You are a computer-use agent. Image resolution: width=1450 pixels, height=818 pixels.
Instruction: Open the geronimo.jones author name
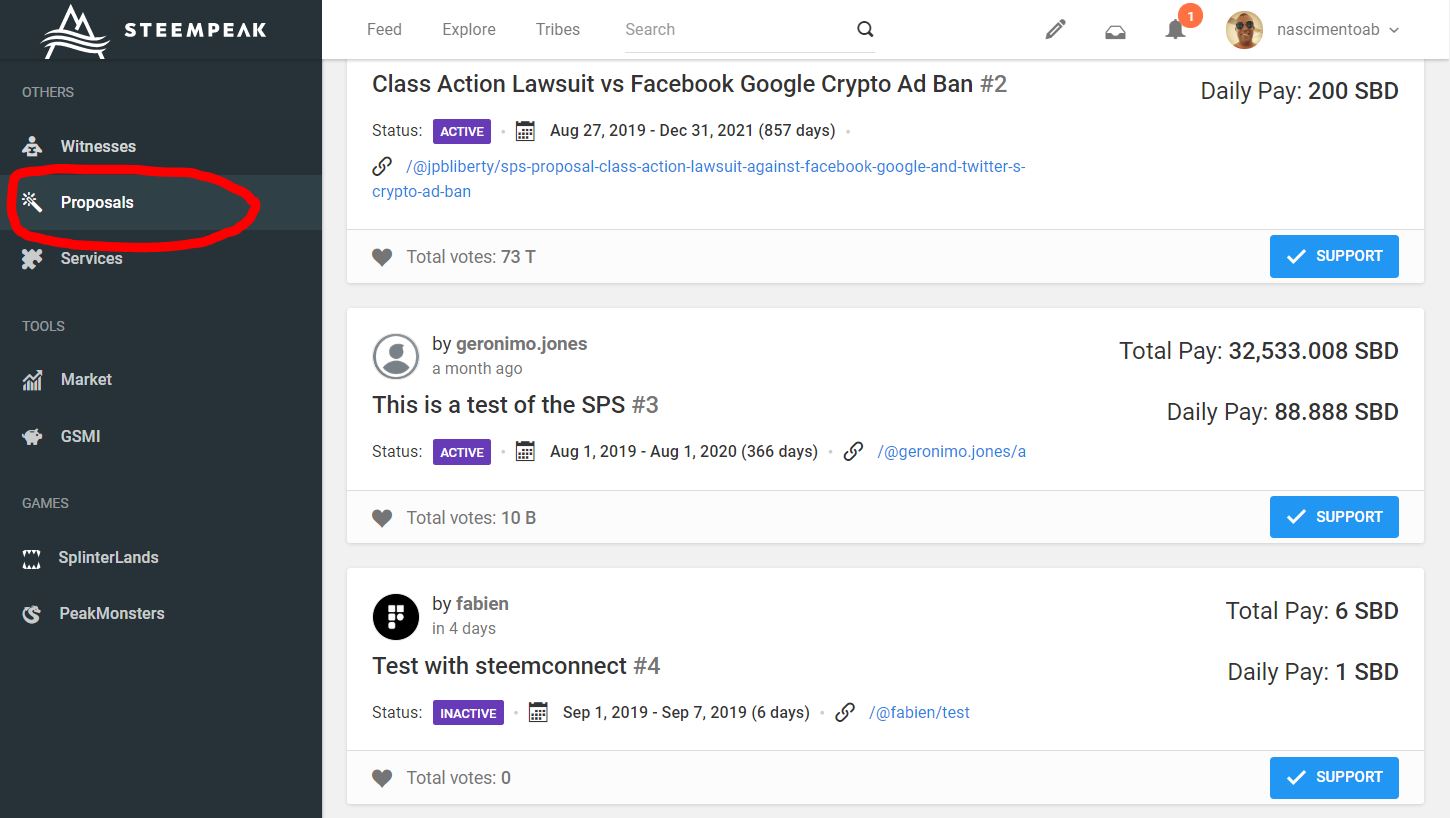(x=521, y=343)
